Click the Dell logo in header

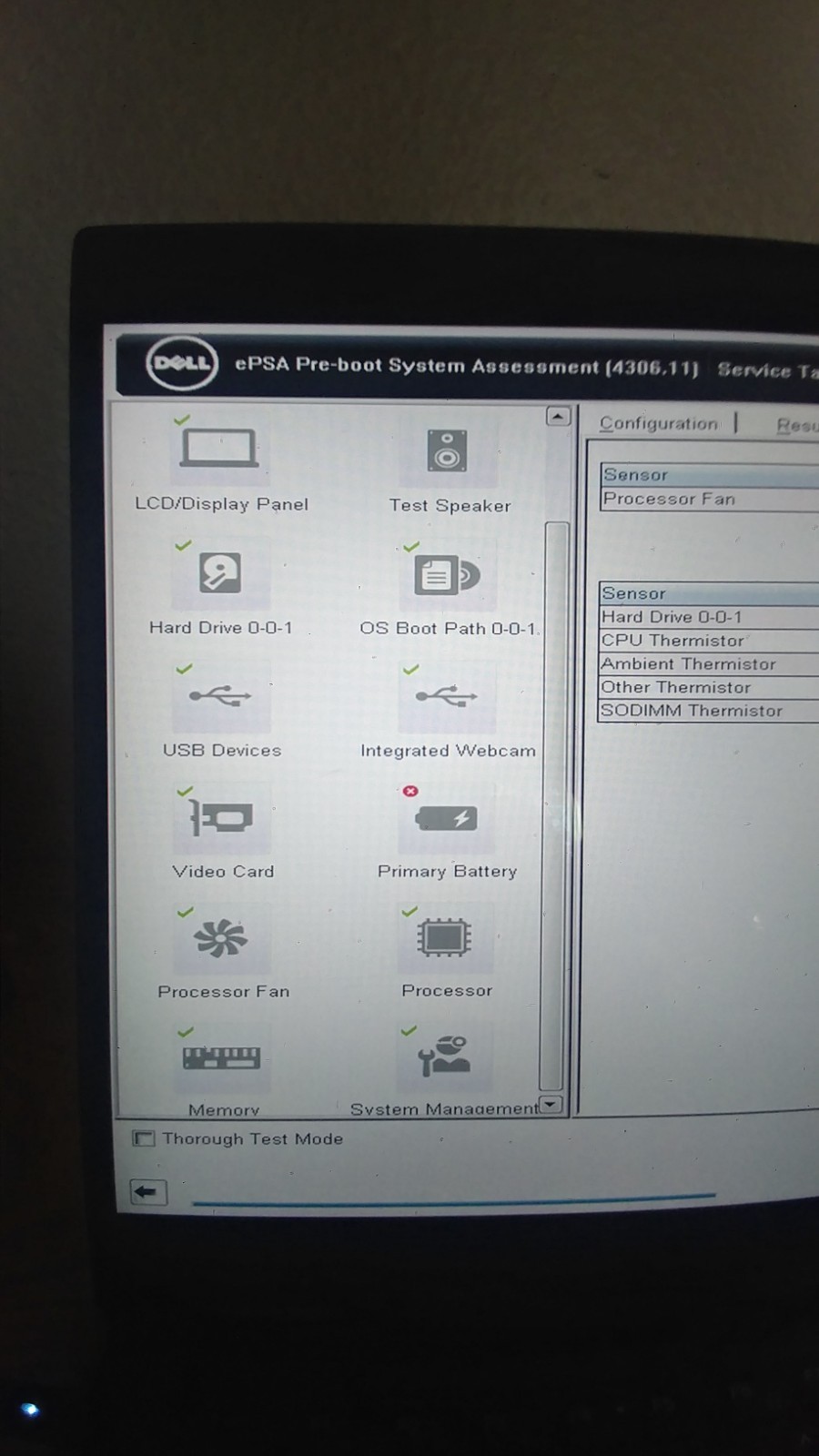[182, 363]
